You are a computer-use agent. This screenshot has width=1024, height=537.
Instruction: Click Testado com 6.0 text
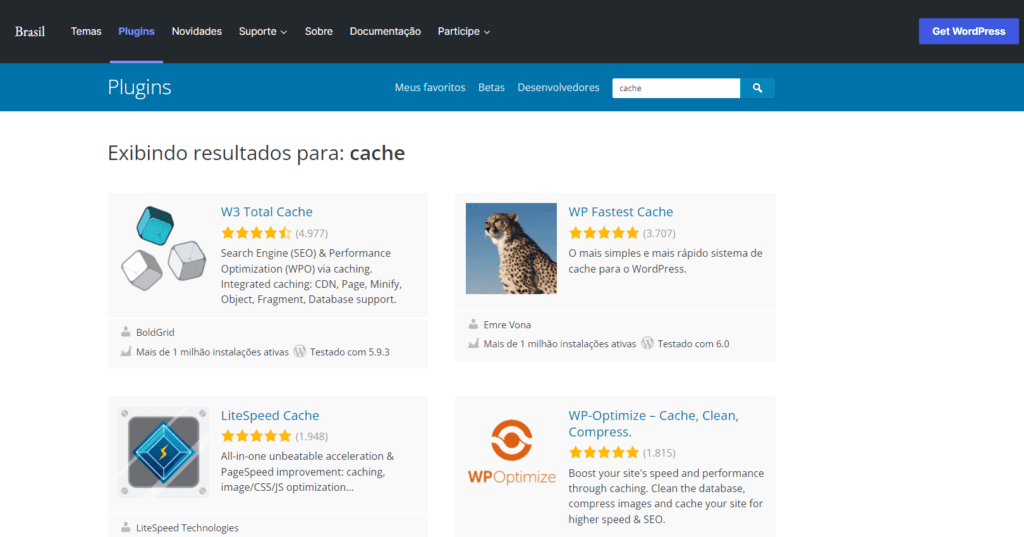pos(694,344)
